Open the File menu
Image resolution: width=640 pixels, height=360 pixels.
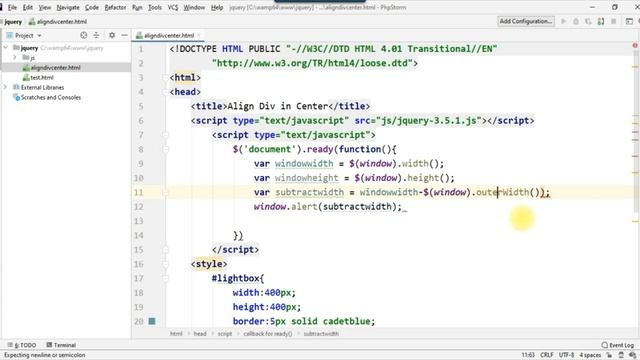tap(12, 7)
